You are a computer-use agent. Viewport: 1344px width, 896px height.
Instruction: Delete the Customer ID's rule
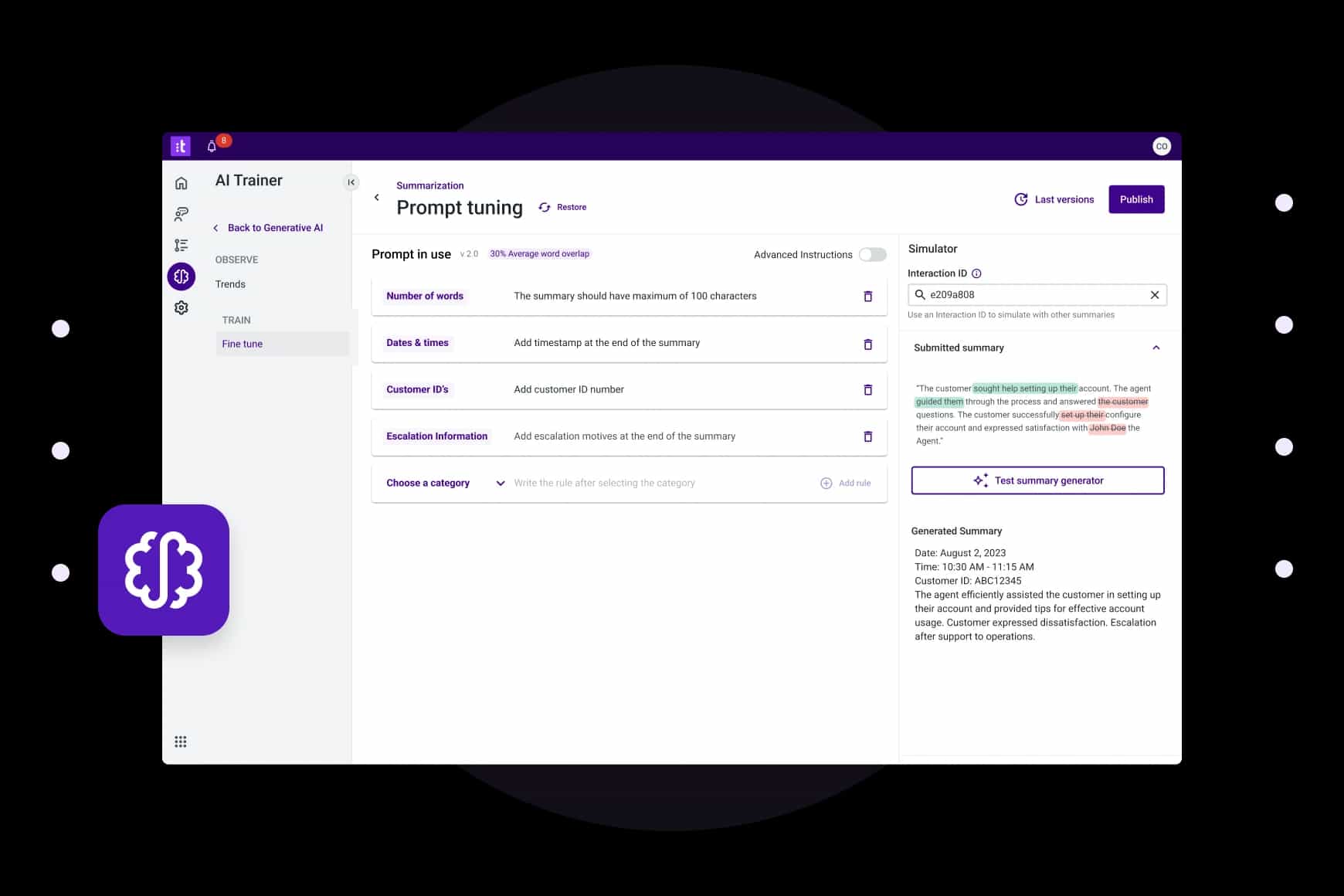coord(867,390)
